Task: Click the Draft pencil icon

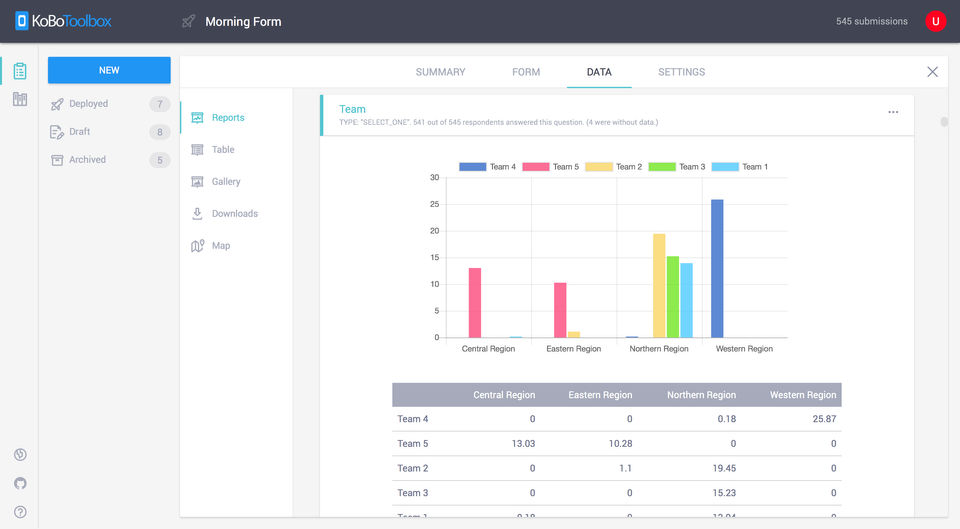Action: click(x=57, y=132)
